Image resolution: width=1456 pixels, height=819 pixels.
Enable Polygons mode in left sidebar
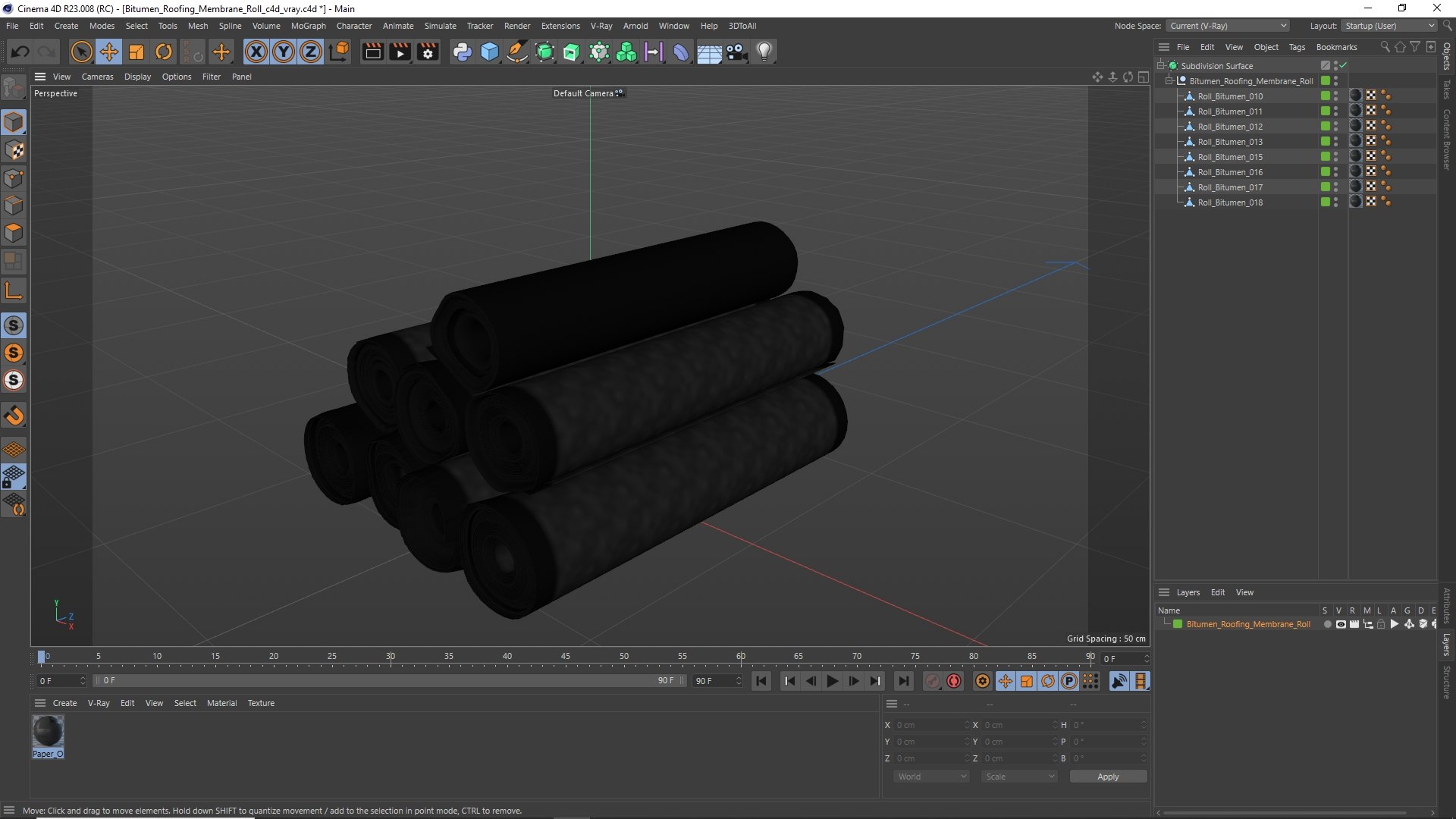pos(14,233)
